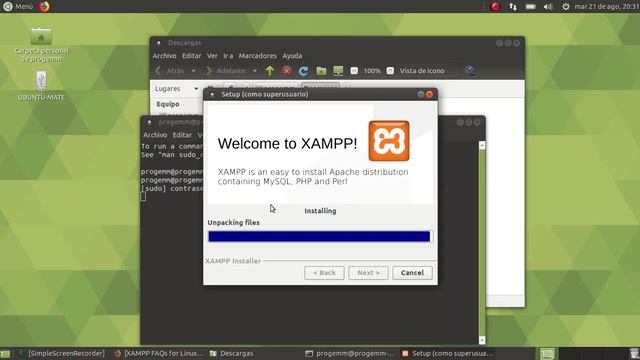Launch Firefox from the top panel
Viewport: 640px width, 360px height.
pos(44,7)
